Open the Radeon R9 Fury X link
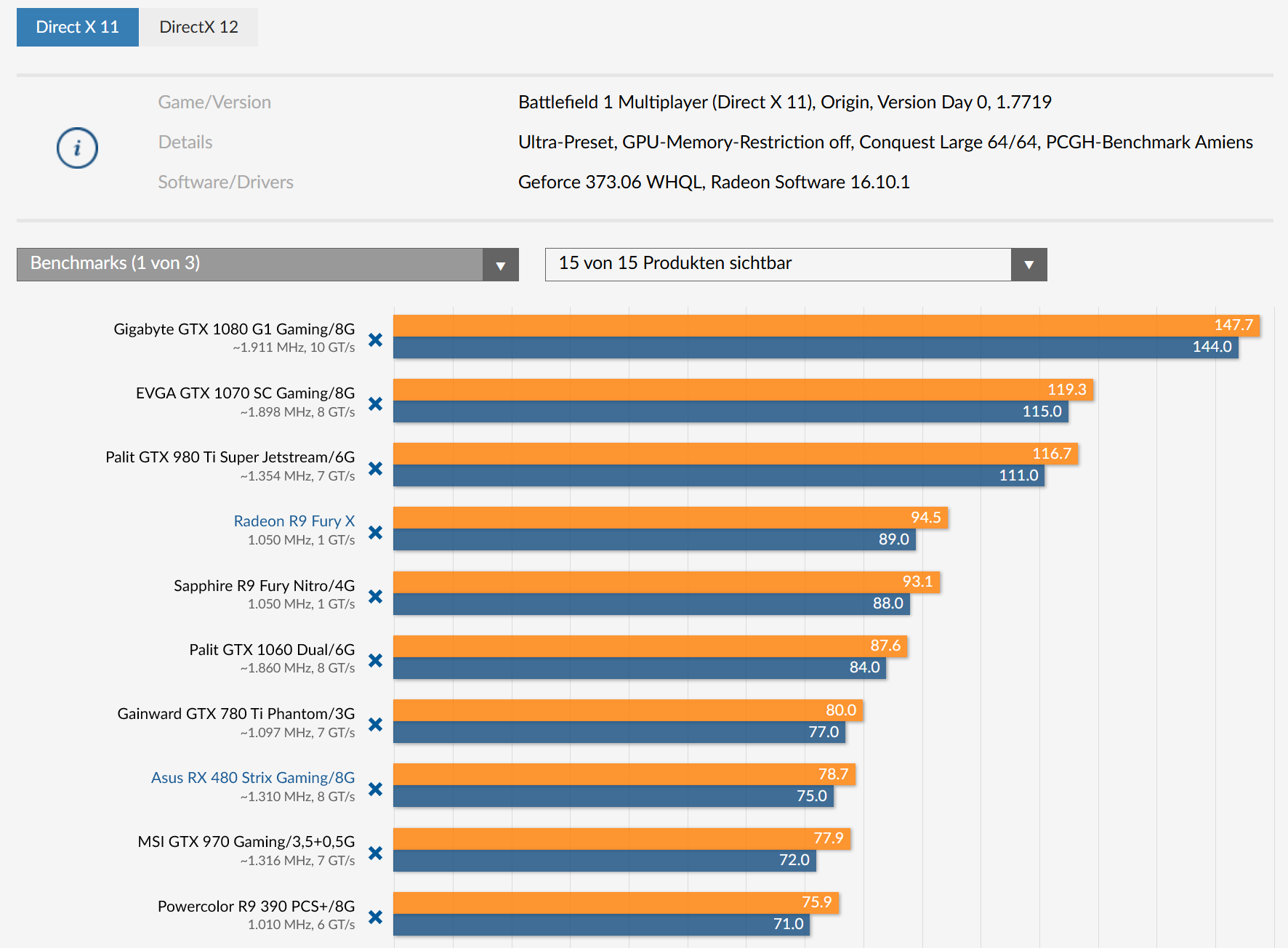This screenshot has width=1288, height=948. click(x=294, y=521)
